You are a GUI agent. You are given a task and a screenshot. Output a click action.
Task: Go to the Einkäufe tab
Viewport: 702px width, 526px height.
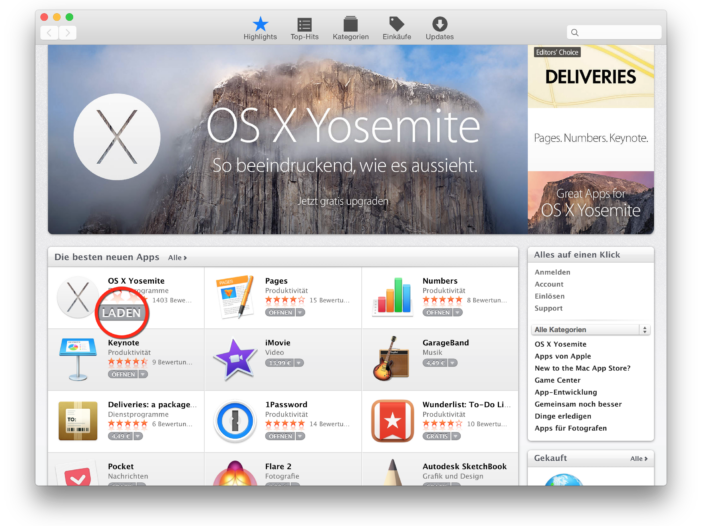397,28
